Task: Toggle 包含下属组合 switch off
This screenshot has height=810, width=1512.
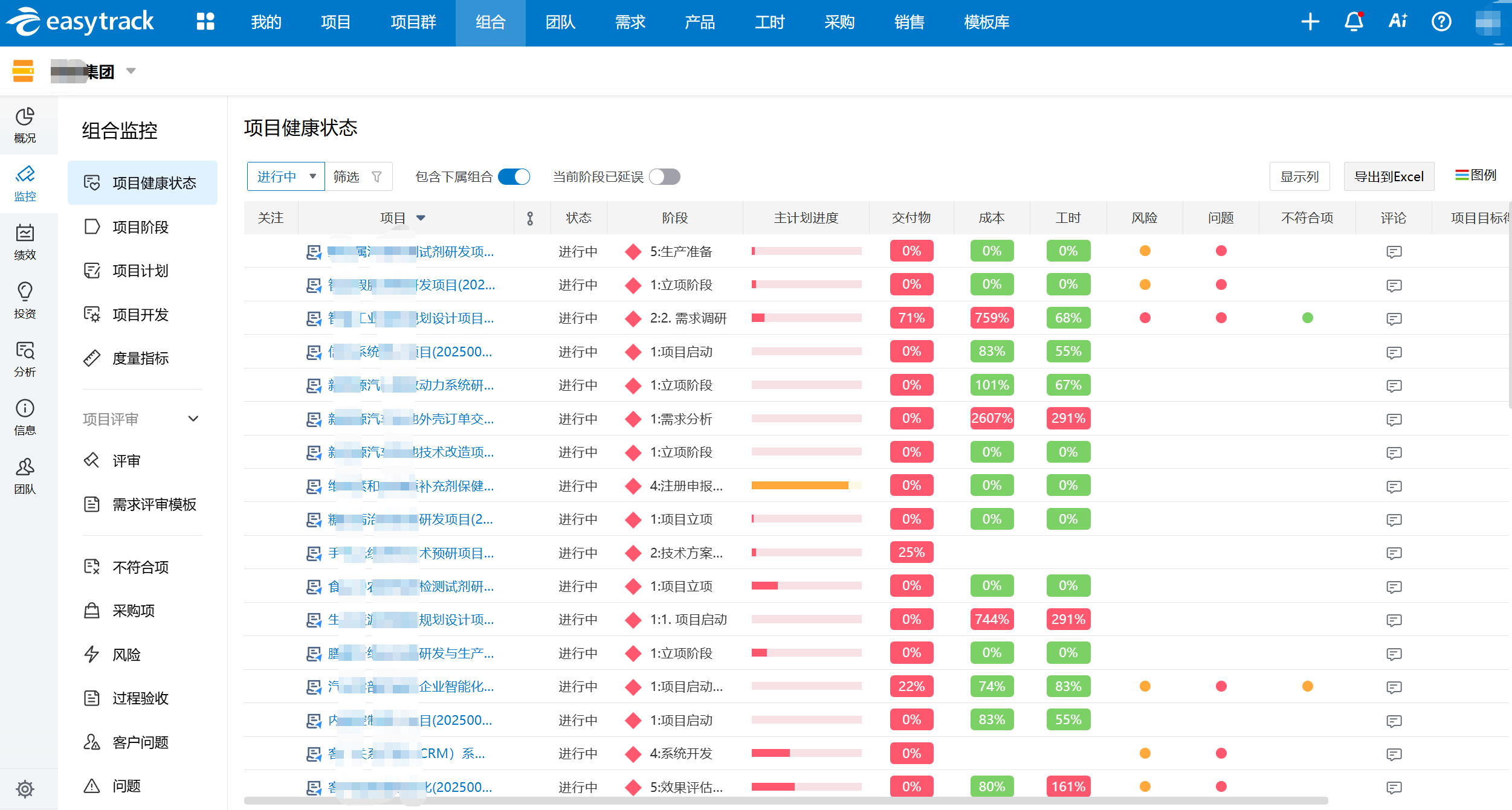Action: (x=514, y=177)
